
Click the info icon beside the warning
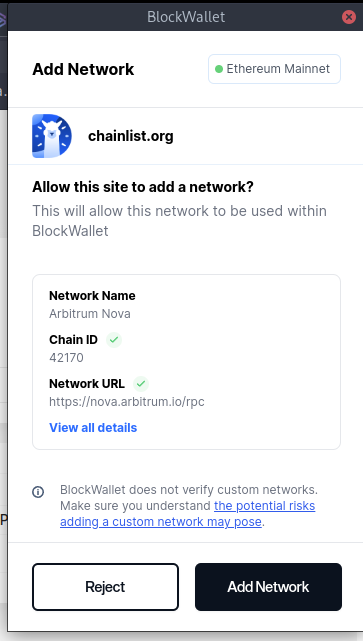[x=38, y=491]
